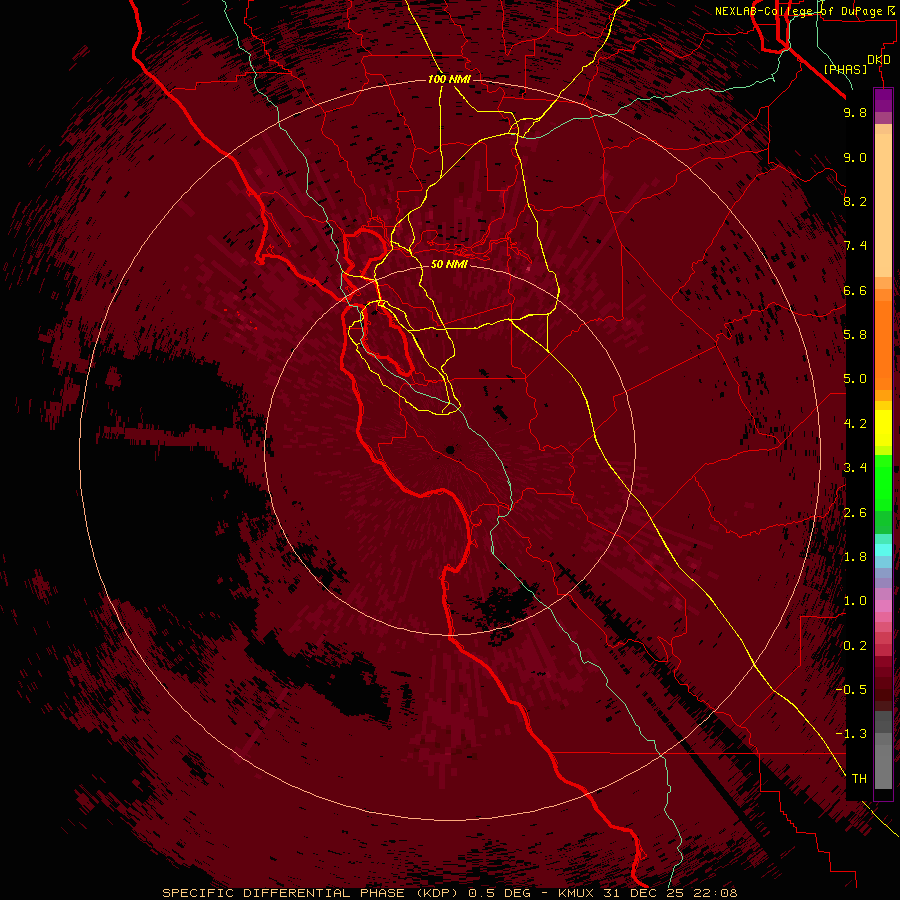Screen dimensions: 900x900
Task: Click the 7.4 value on the scale
Action: coord(855,246)
